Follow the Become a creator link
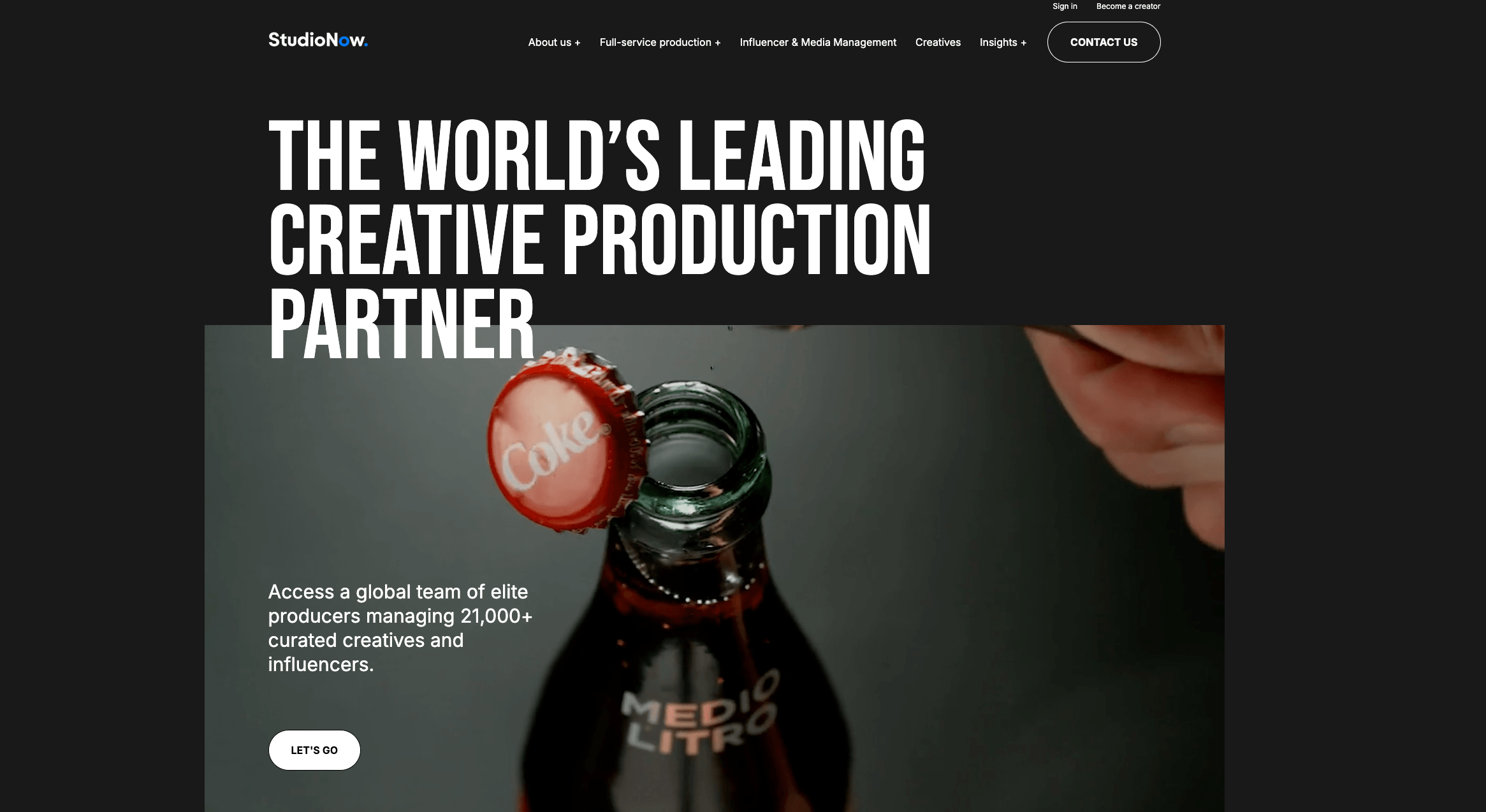 tap(1128, 6)
